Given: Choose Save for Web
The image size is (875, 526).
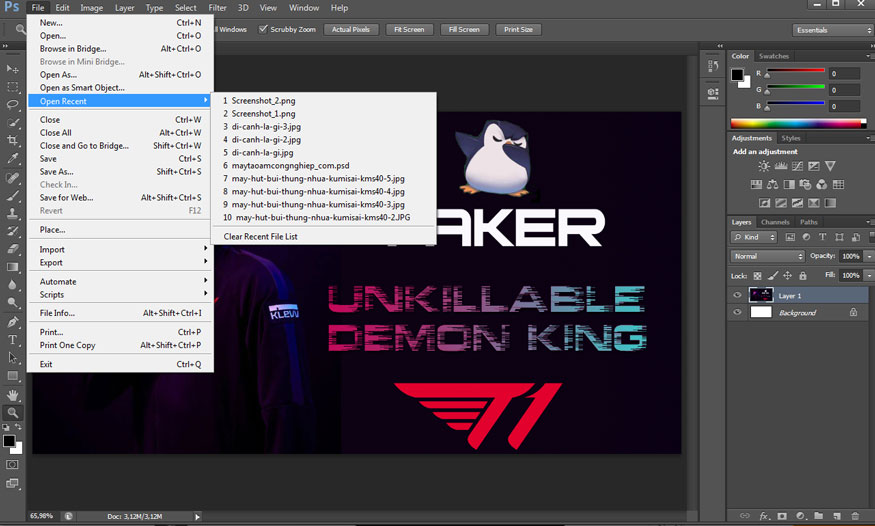Looking at the screenshot, I should tap(121, 197).
